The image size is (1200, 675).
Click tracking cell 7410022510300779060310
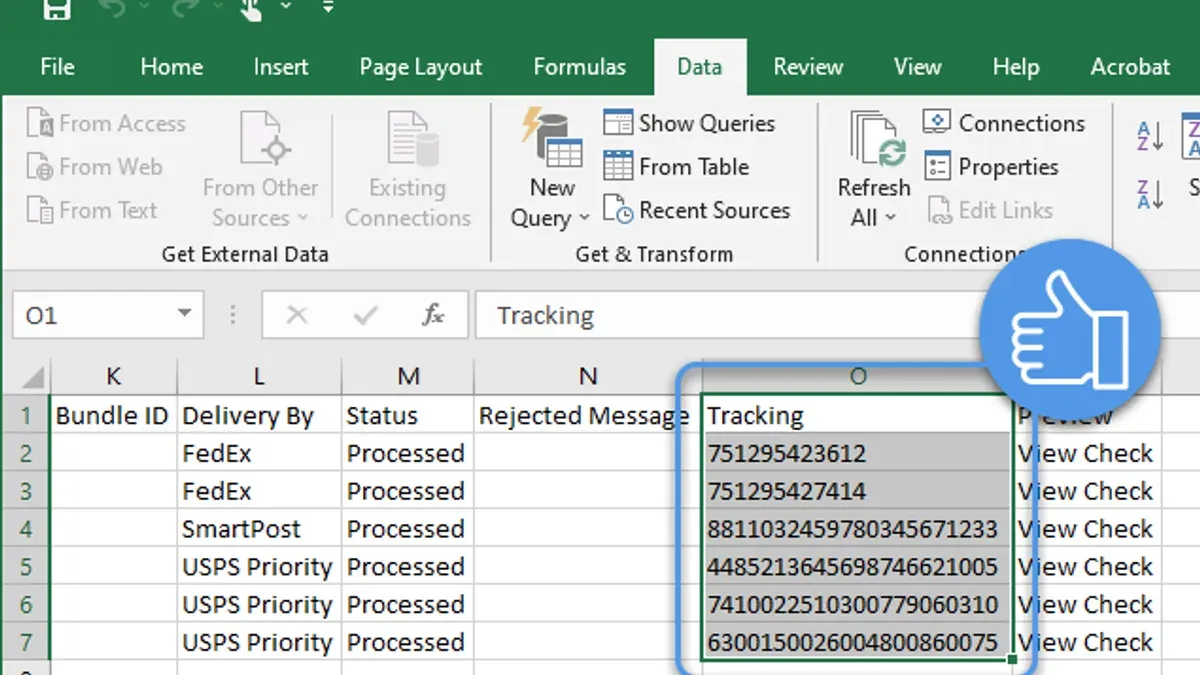point(857,605)
